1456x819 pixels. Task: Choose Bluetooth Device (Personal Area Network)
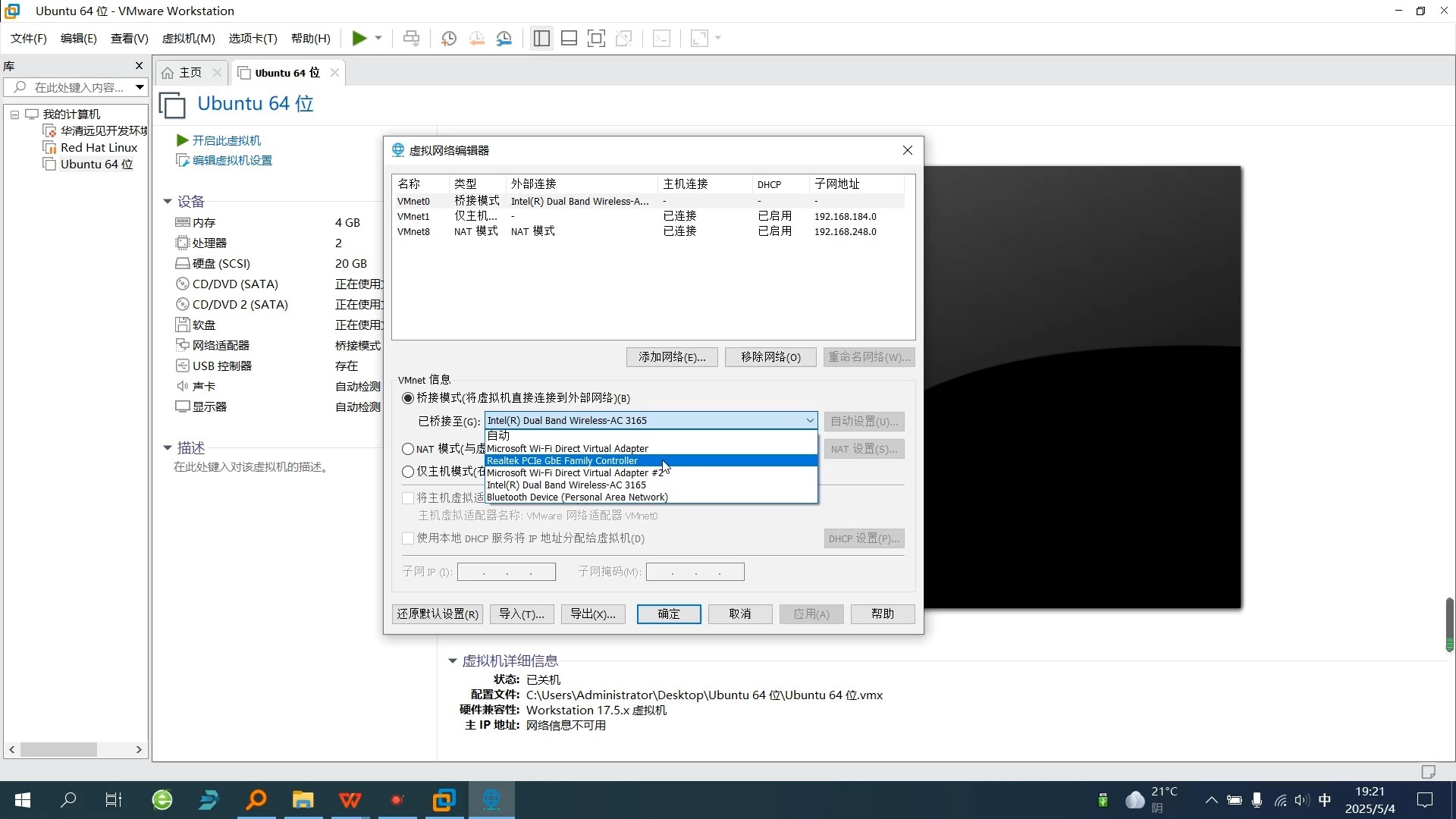click(651, 497)
